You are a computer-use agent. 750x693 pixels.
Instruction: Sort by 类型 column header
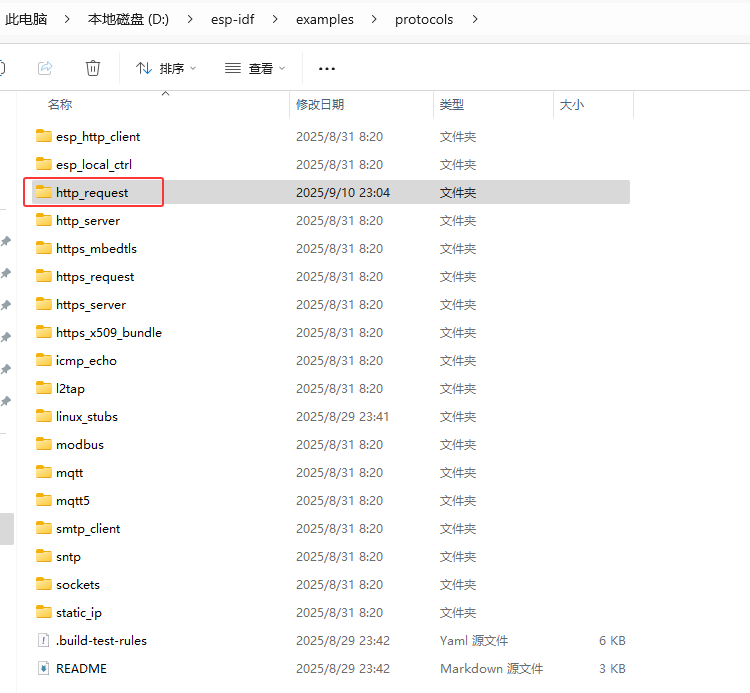pyautogui.click(x=452, y=104)
